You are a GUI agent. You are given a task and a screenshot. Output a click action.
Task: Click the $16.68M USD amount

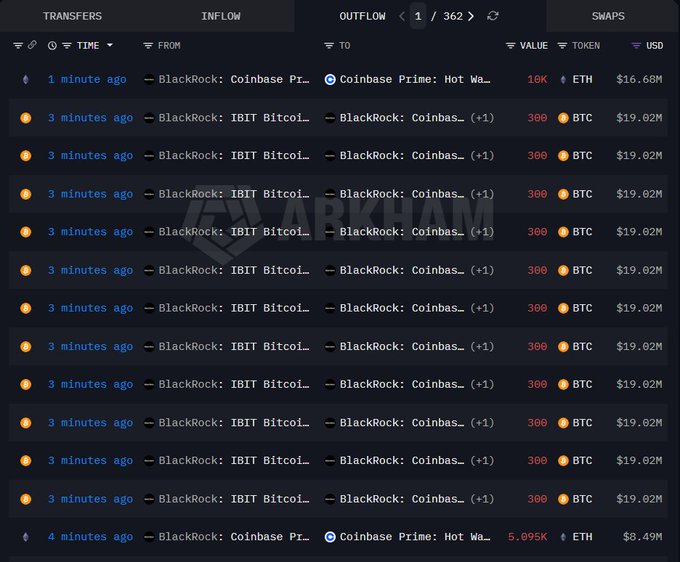click(x=639, y=79)
